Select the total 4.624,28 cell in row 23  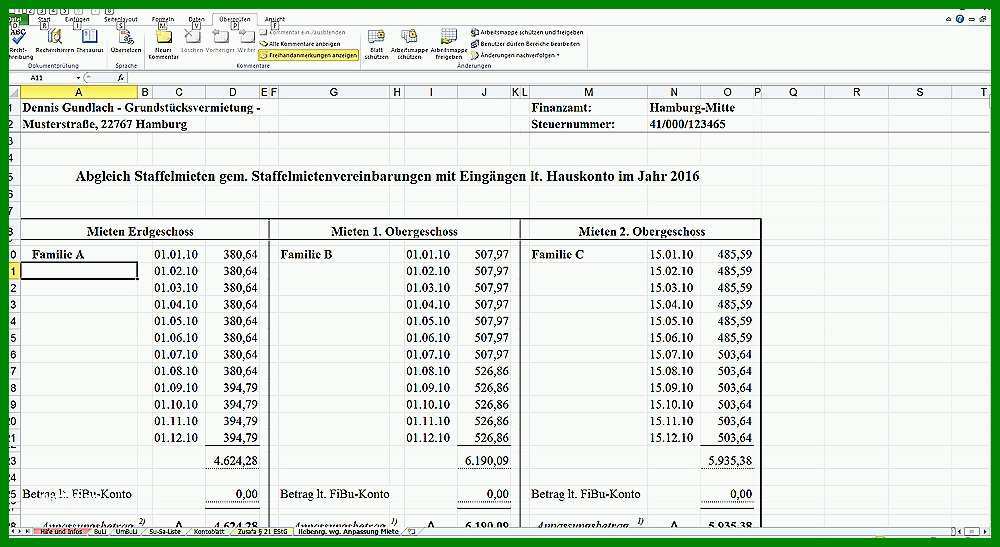pos(233,460)
